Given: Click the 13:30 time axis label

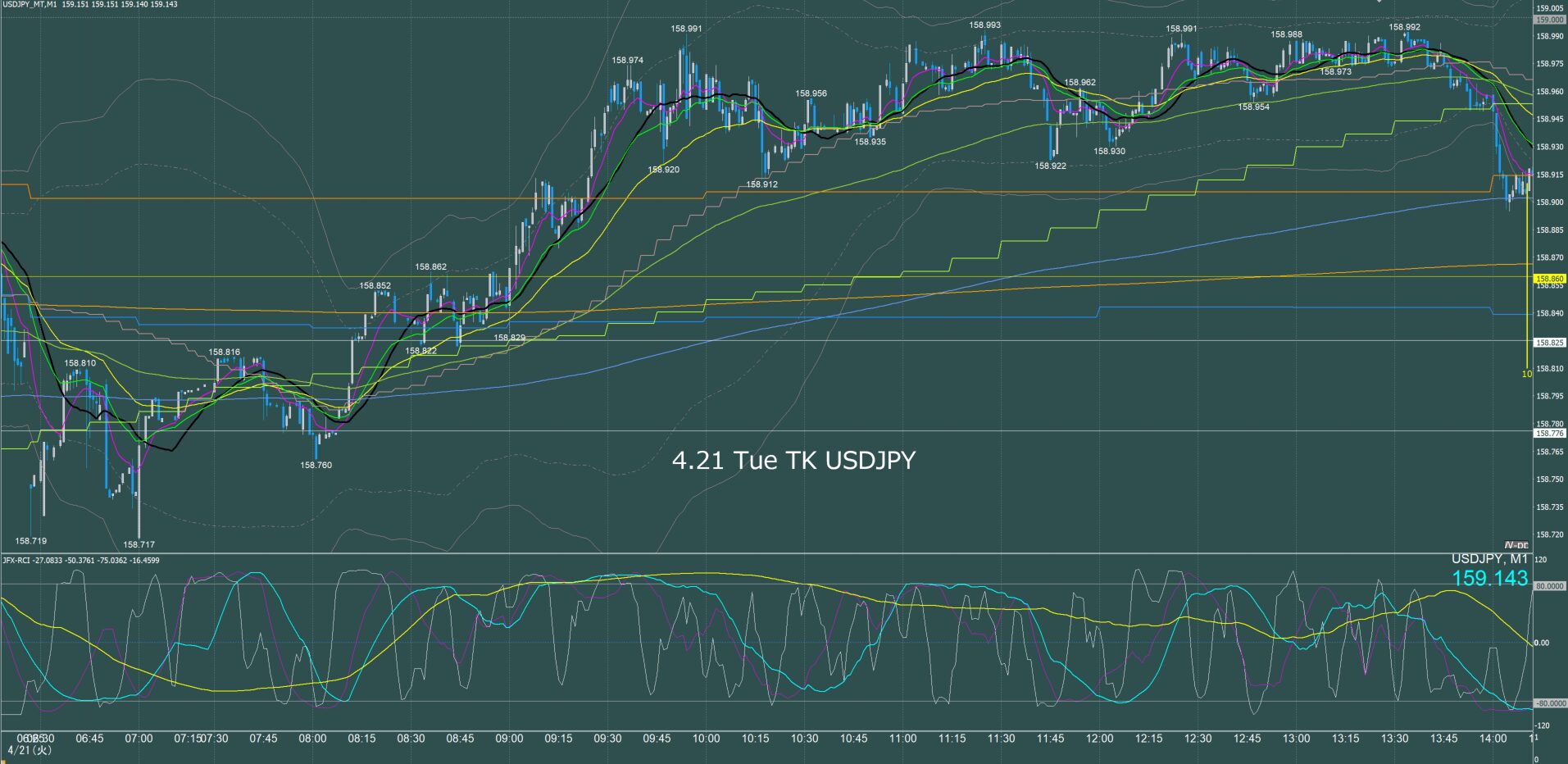Looking at the screenshot, I should tap(1394, 739).
